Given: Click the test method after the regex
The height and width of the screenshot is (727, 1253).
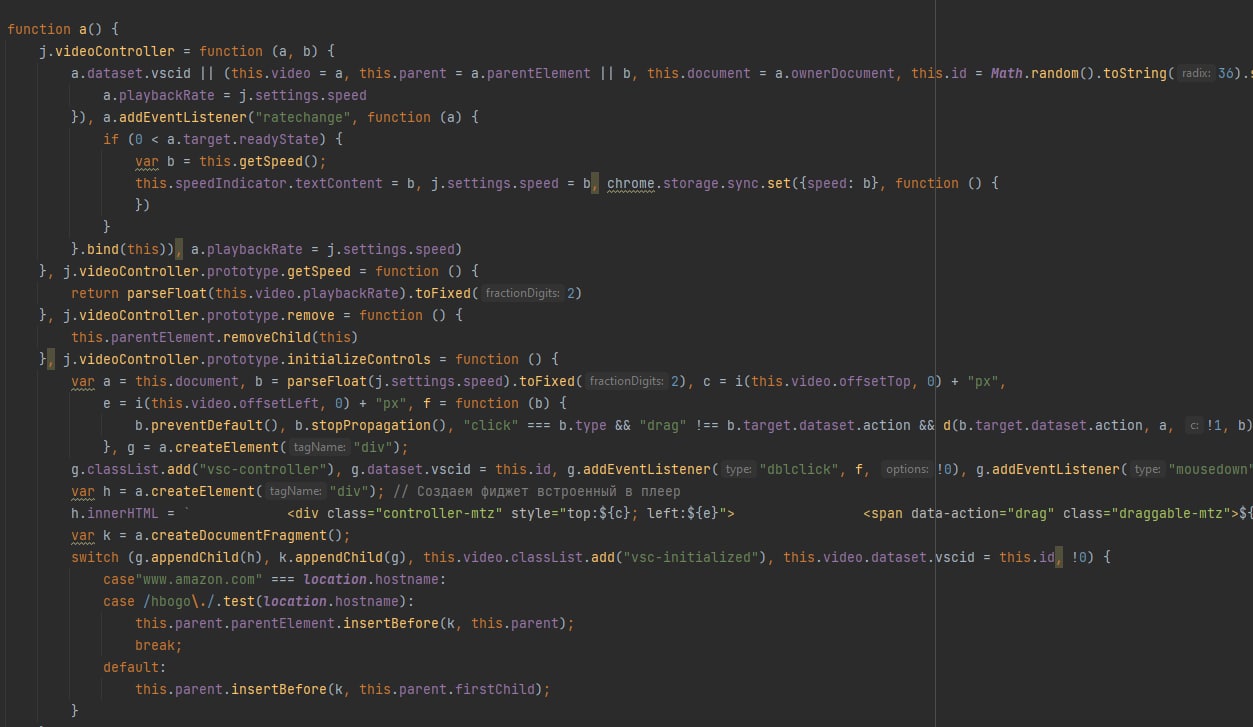Looking at the screenshot, I should [239, 601].
